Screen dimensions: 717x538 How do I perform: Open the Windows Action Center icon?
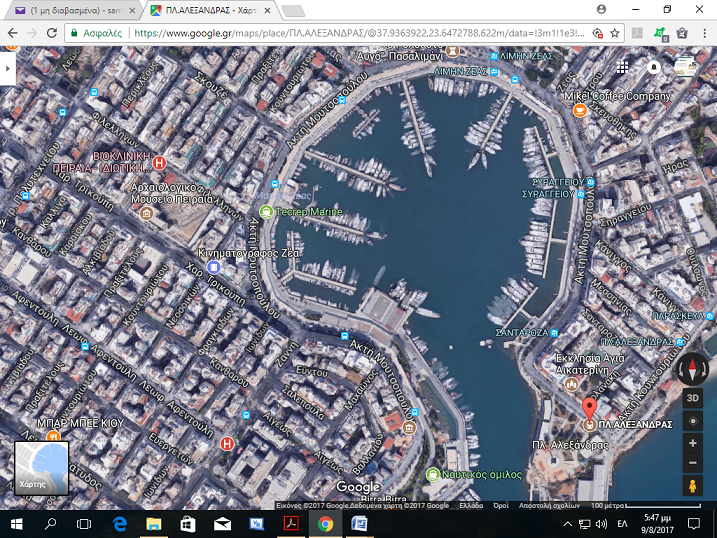[x=694, y=524]
